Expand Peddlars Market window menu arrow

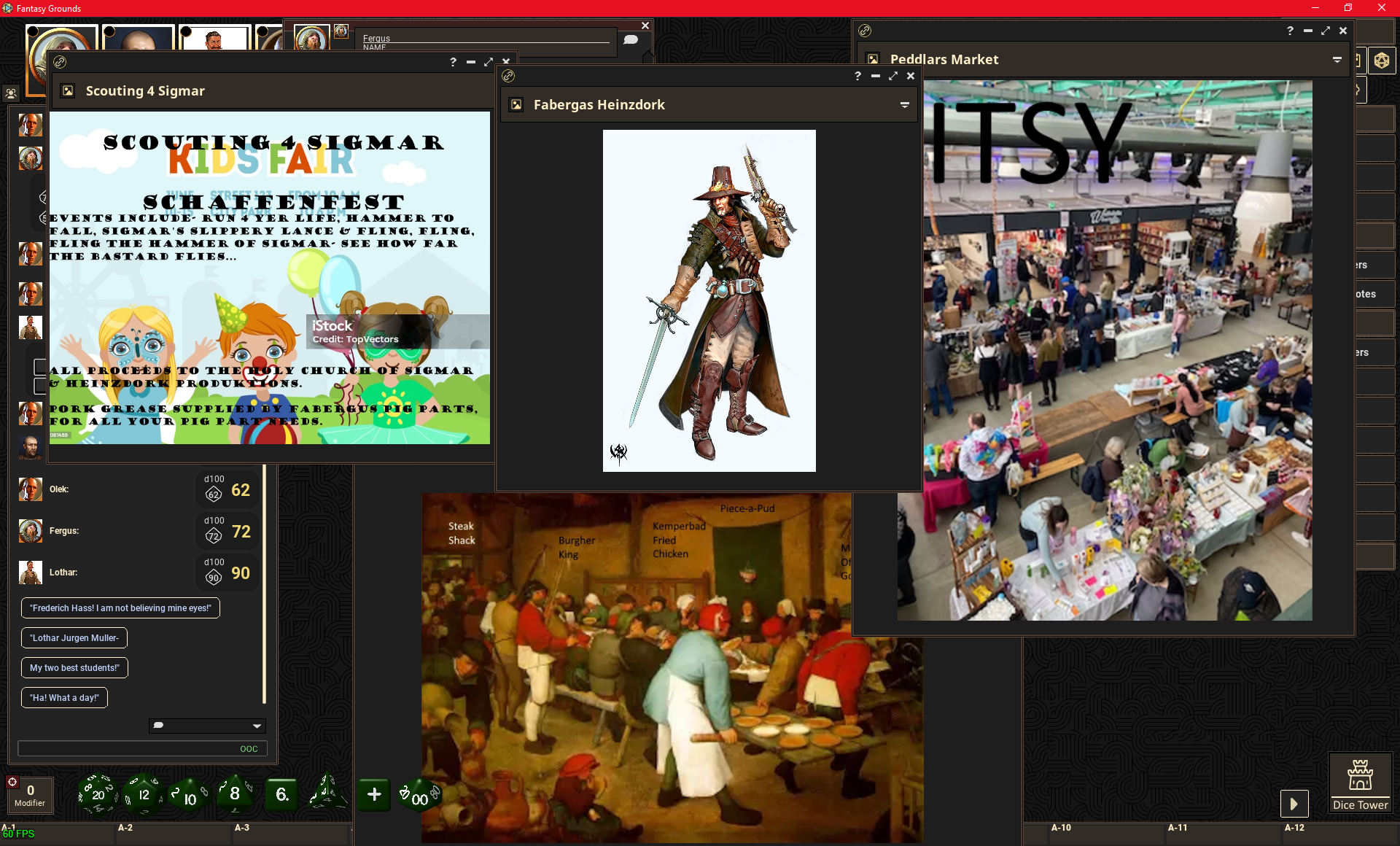pos(1337,60)
